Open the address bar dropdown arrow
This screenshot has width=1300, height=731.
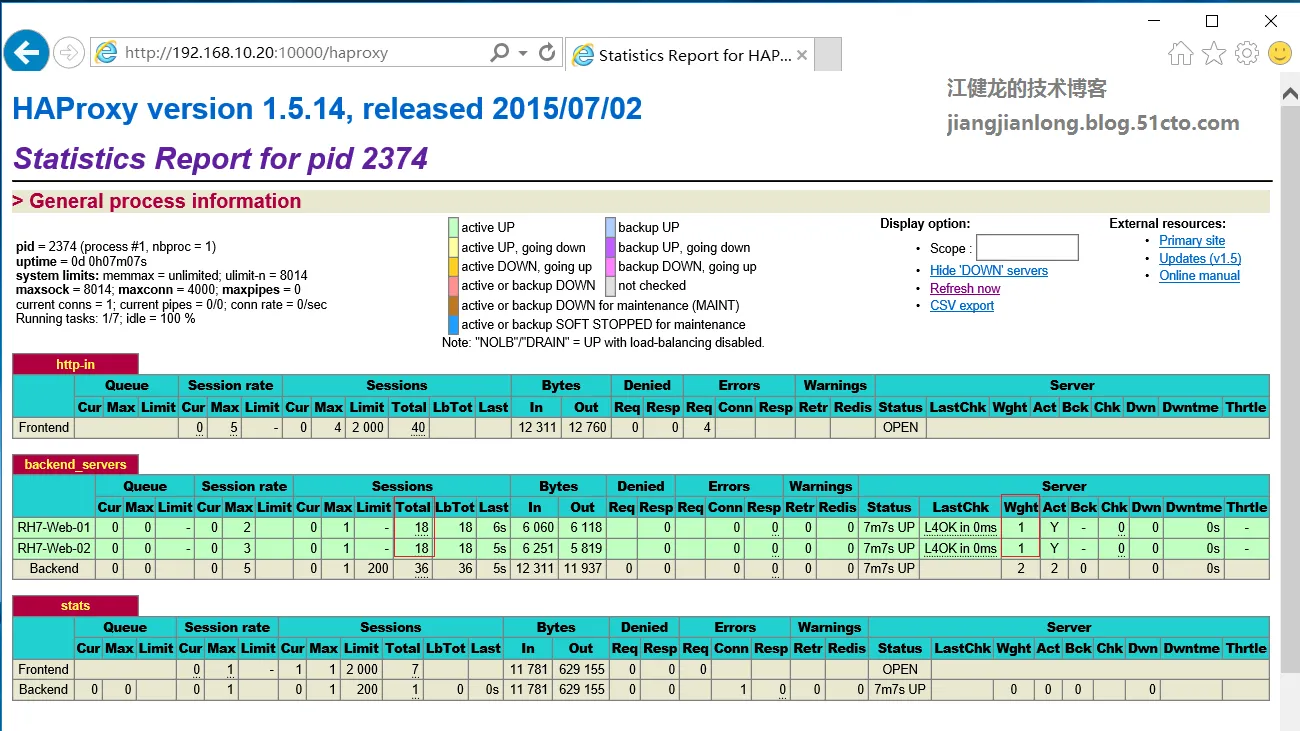[523, 53]
